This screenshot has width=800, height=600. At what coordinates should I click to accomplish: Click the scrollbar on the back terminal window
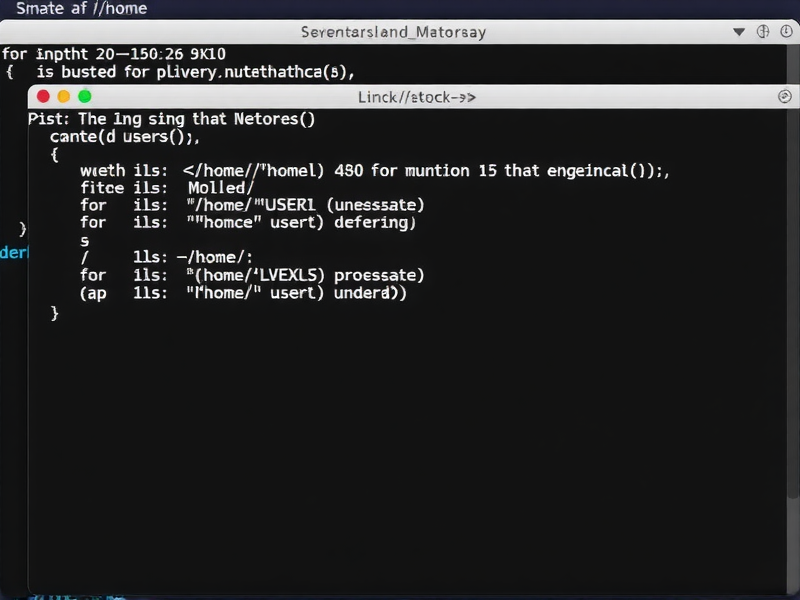click(x=795, y=70)
